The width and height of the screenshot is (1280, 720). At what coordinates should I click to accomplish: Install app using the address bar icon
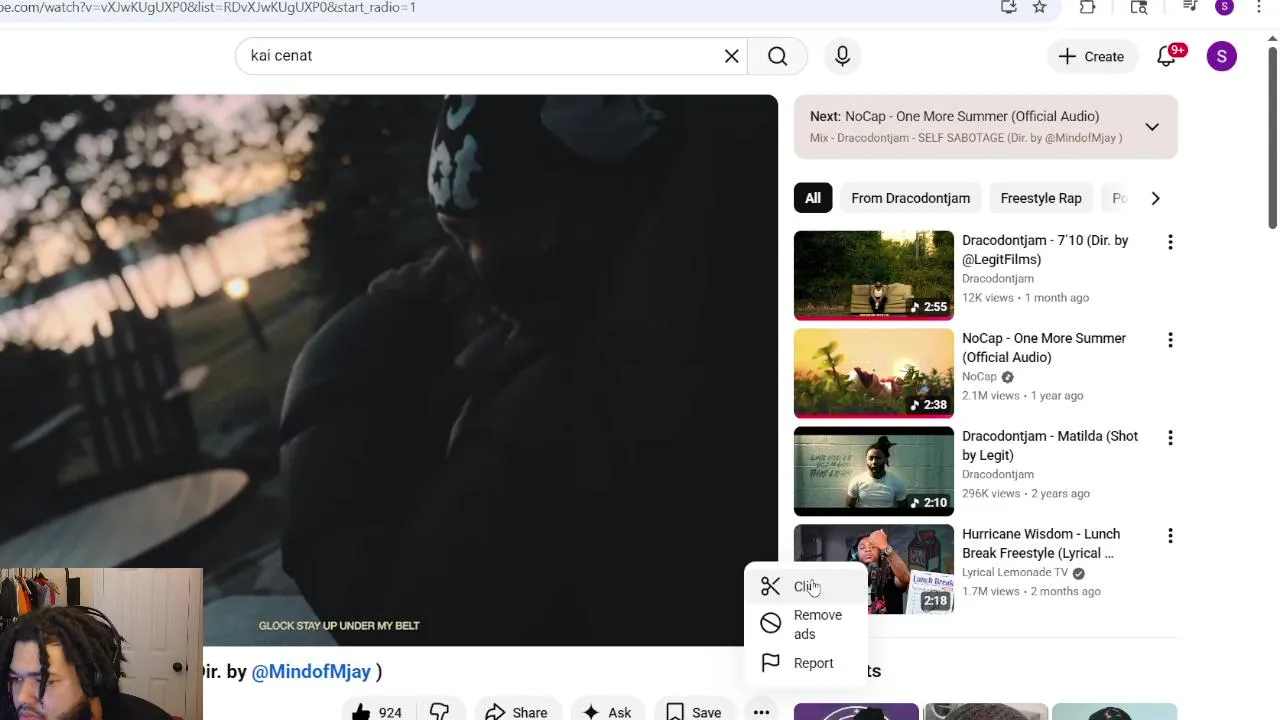[x=1008, y=7]
